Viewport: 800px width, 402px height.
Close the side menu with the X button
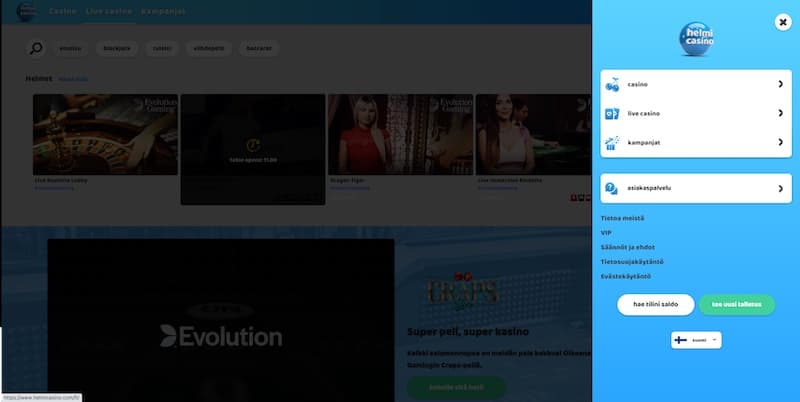click(783, 22)
